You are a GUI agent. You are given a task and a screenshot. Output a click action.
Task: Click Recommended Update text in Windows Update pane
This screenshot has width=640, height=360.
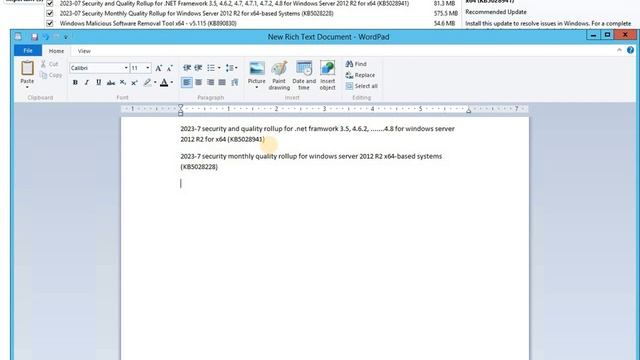496,12
